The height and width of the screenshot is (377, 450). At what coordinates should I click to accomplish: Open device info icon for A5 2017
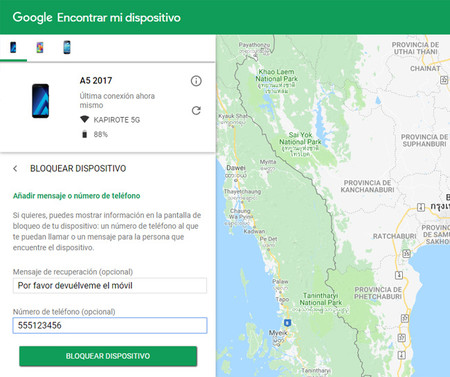click(196, 81)
